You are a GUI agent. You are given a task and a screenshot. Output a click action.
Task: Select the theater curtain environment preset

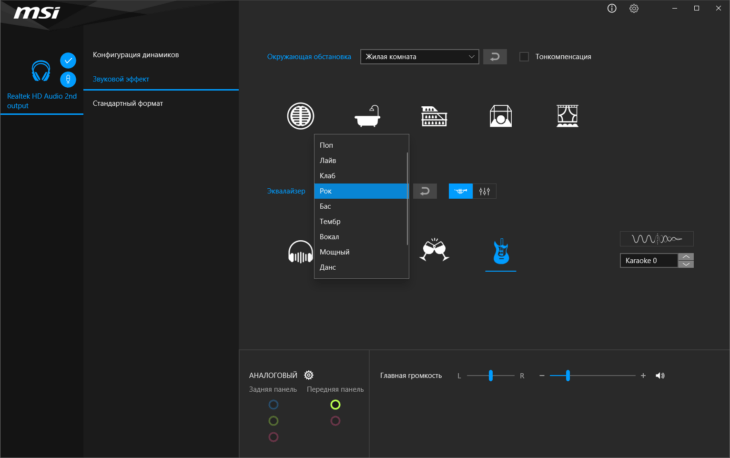[568, 116]
